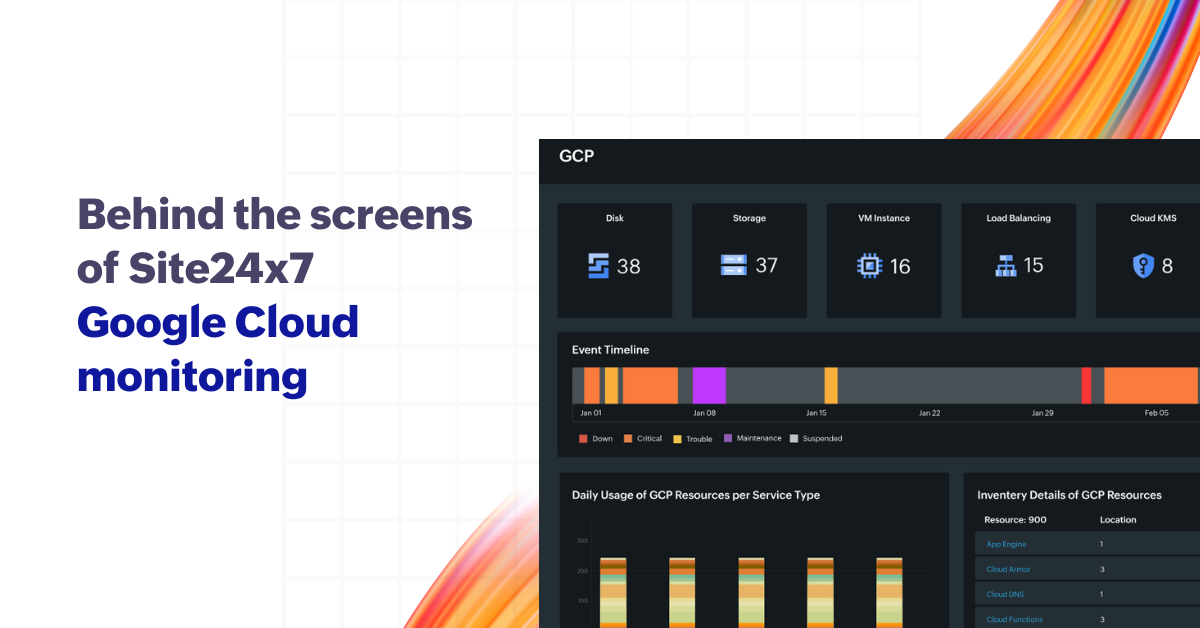Viewport: 1200px width, 628px height.
Task: Click the Maintenance legend purple swatch
Action: click(x=728, y=438)
